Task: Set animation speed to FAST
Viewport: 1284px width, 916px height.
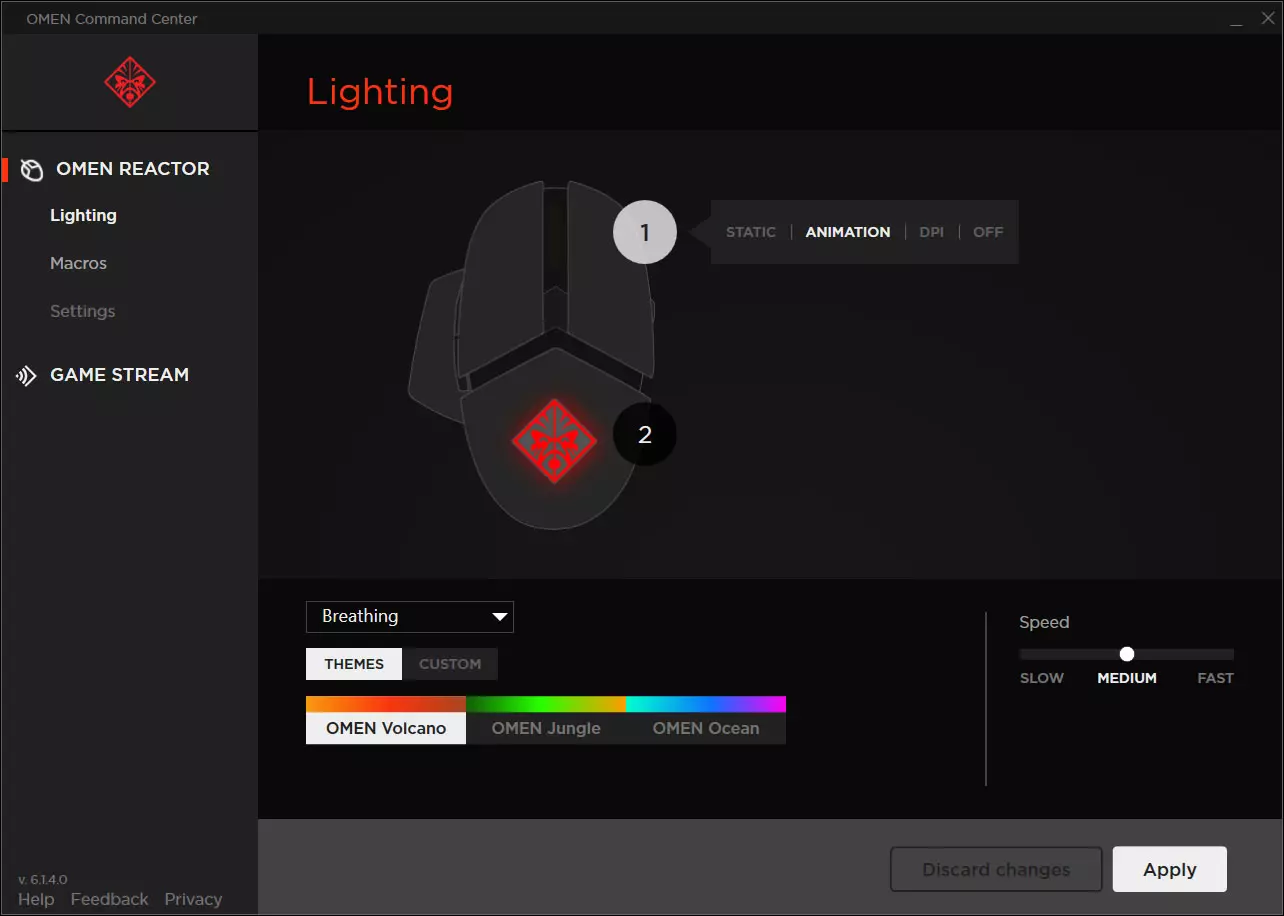Action: [x=1216, y=678]
